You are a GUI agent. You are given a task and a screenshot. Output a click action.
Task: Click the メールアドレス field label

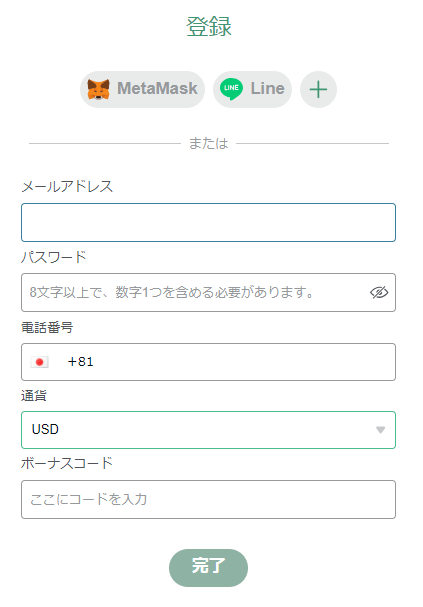click(x=67, y=187)
